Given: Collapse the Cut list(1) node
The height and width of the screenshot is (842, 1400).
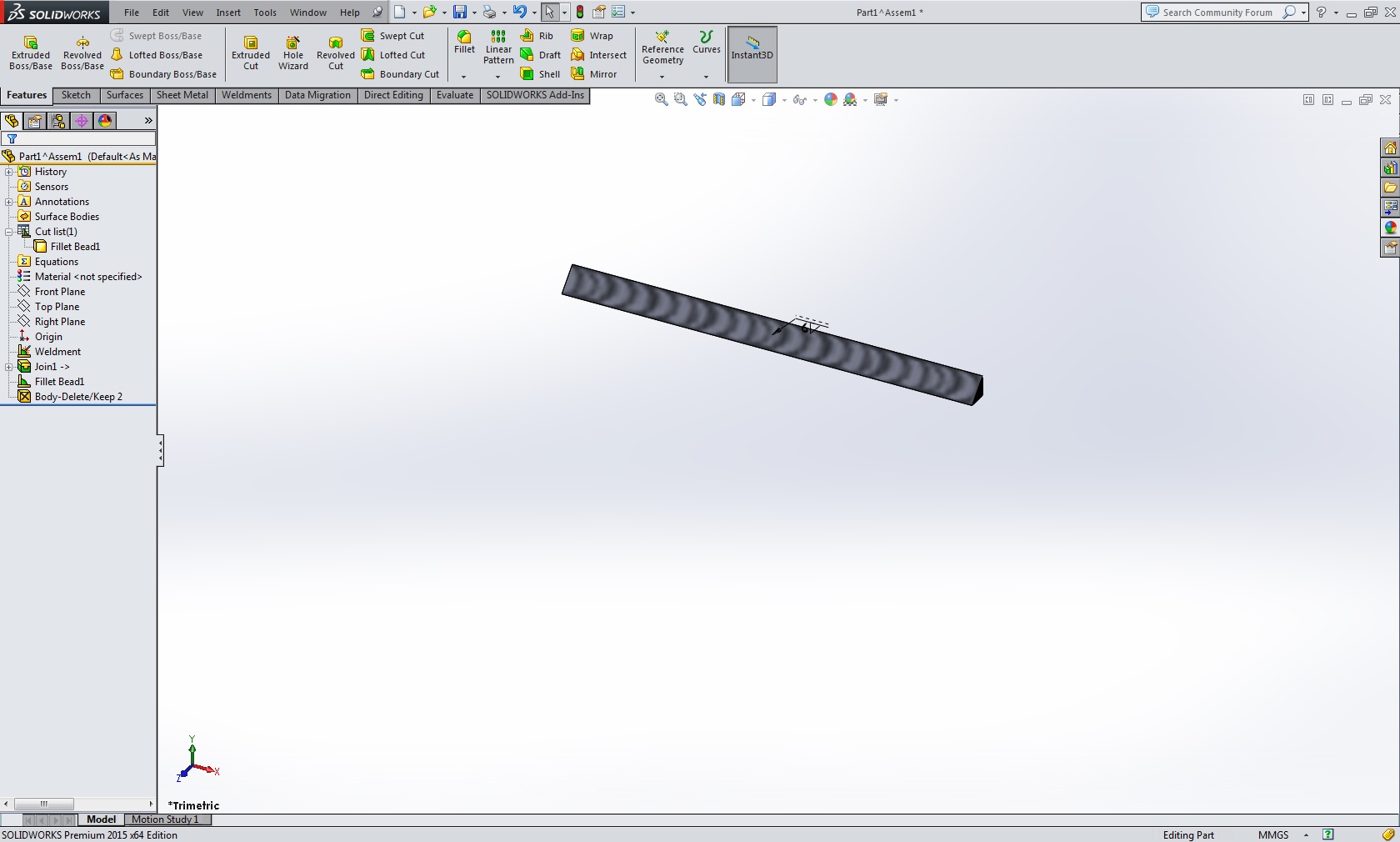Looking at the screenshot, I should pos(9,232).
